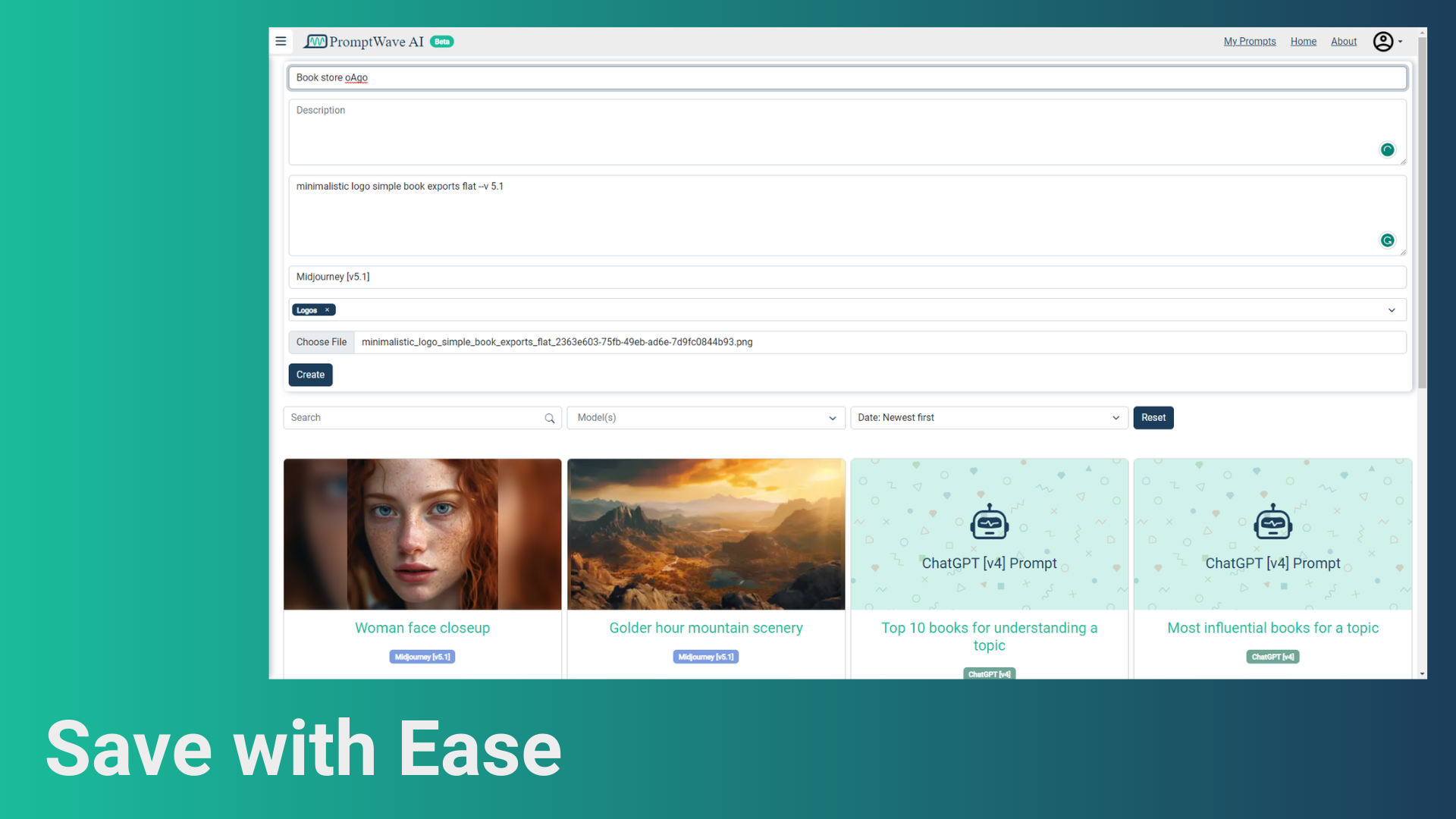
Task: Click the Reset filters button
Action: coord(1153,418)
